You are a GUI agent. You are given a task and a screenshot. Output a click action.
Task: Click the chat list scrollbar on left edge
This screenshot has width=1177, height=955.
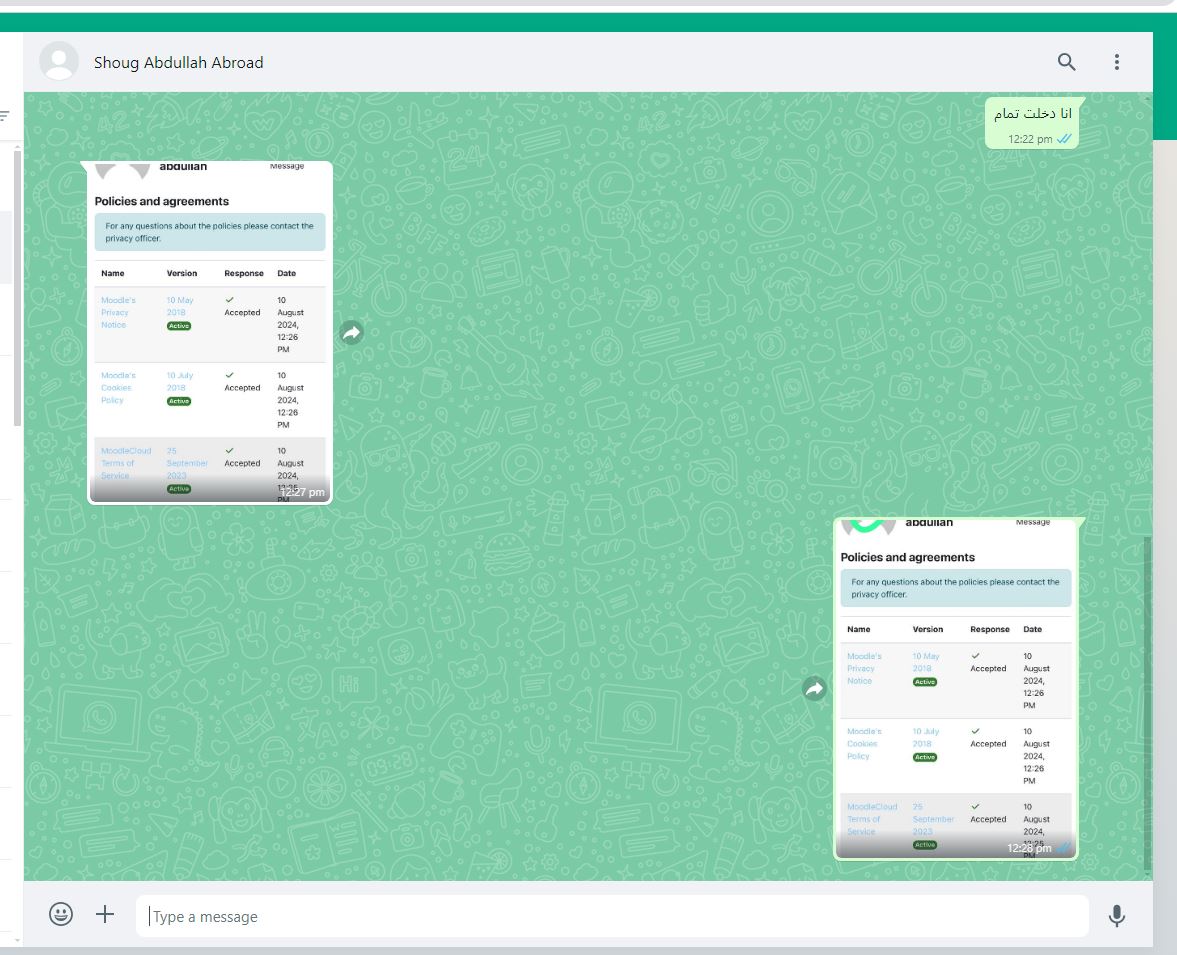point(17,289)
